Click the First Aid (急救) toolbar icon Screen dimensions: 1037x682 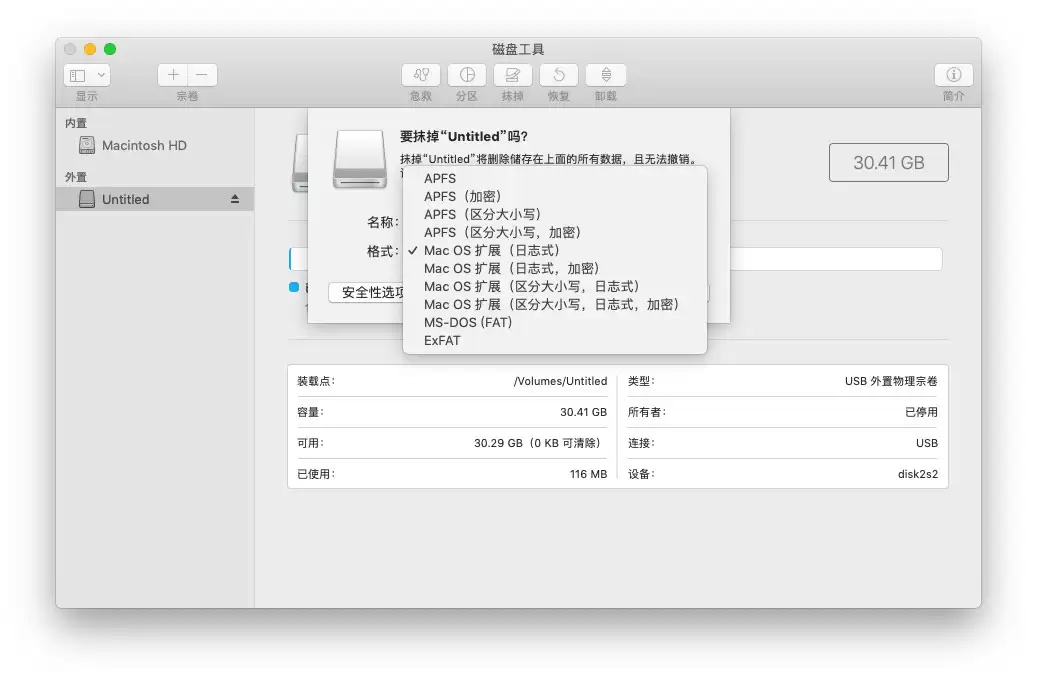tap(421, 75)
